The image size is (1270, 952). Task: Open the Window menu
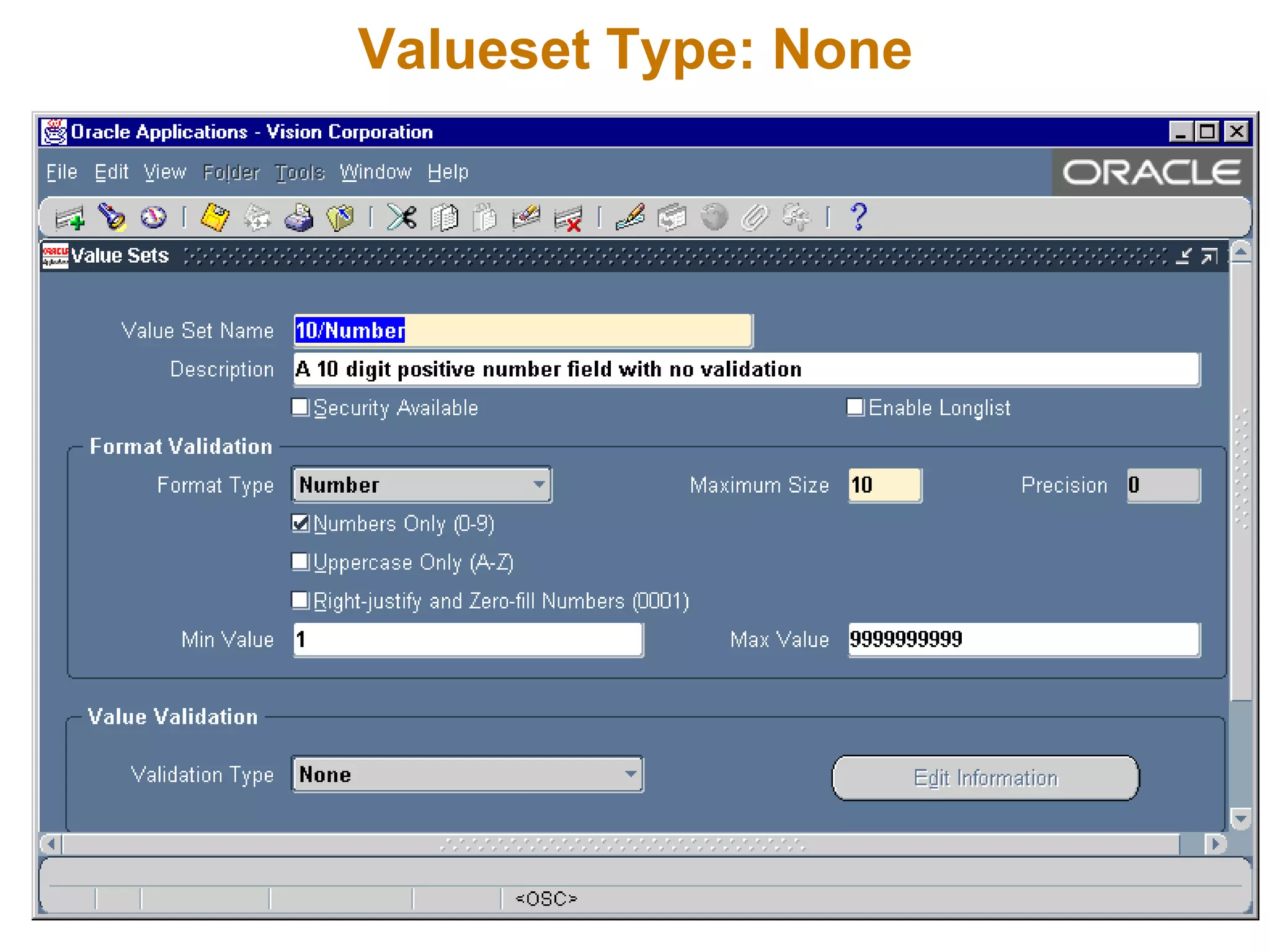[x=376, y=172]
